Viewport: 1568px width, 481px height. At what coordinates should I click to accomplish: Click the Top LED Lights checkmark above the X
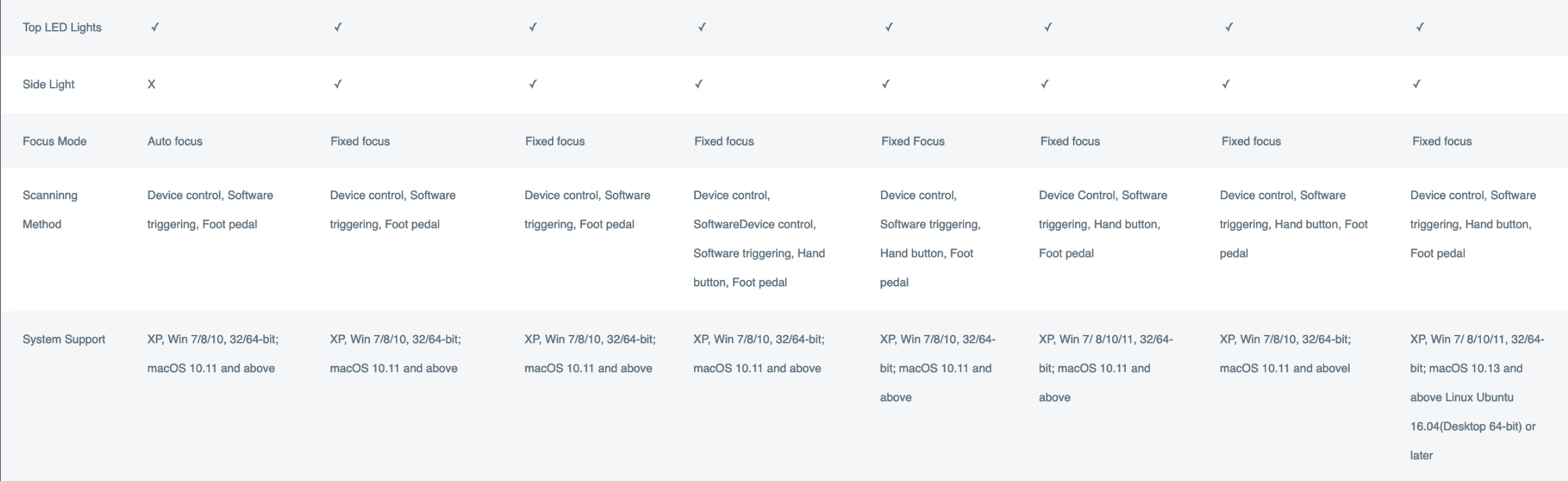pos(155,28)
